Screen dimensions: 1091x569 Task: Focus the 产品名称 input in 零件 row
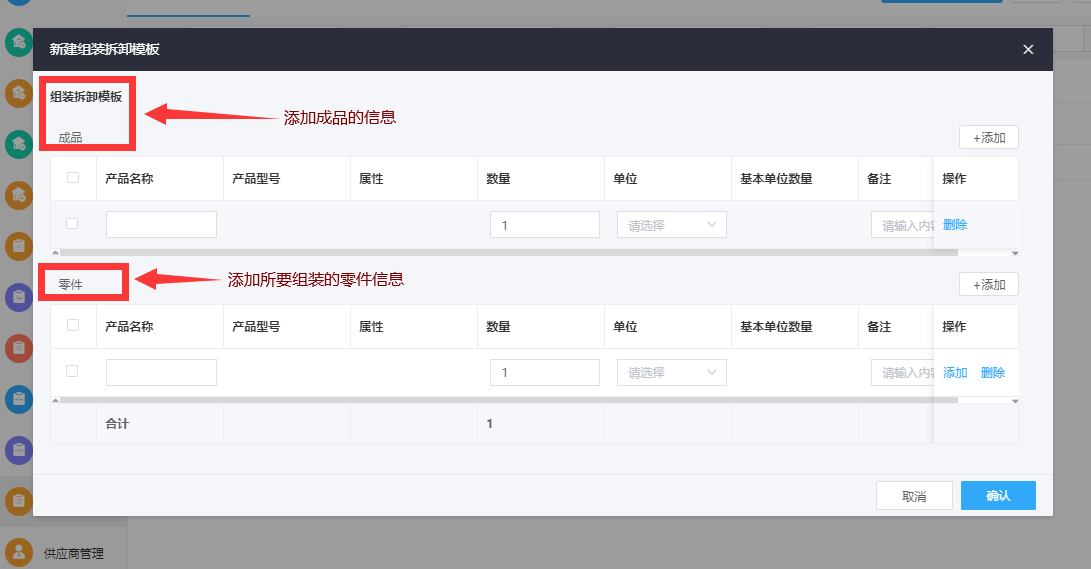coord(161,372)
